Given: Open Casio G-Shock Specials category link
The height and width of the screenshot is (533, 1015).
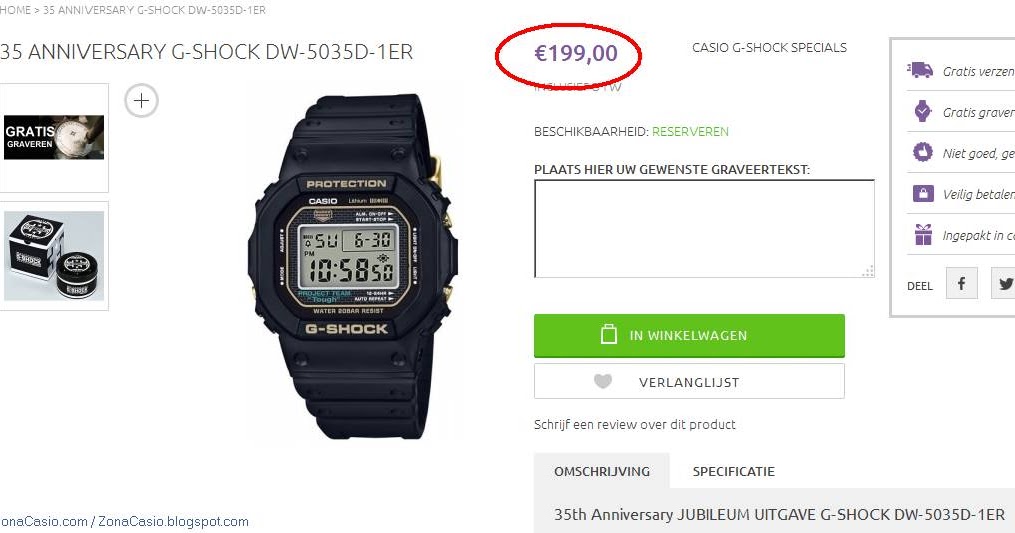Looking at the screenshot, I should click(x=769, y=47).
